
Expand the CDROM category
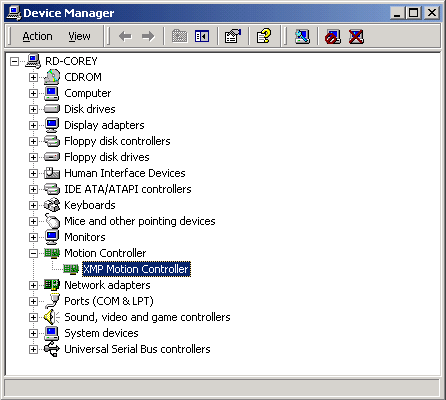33,77
